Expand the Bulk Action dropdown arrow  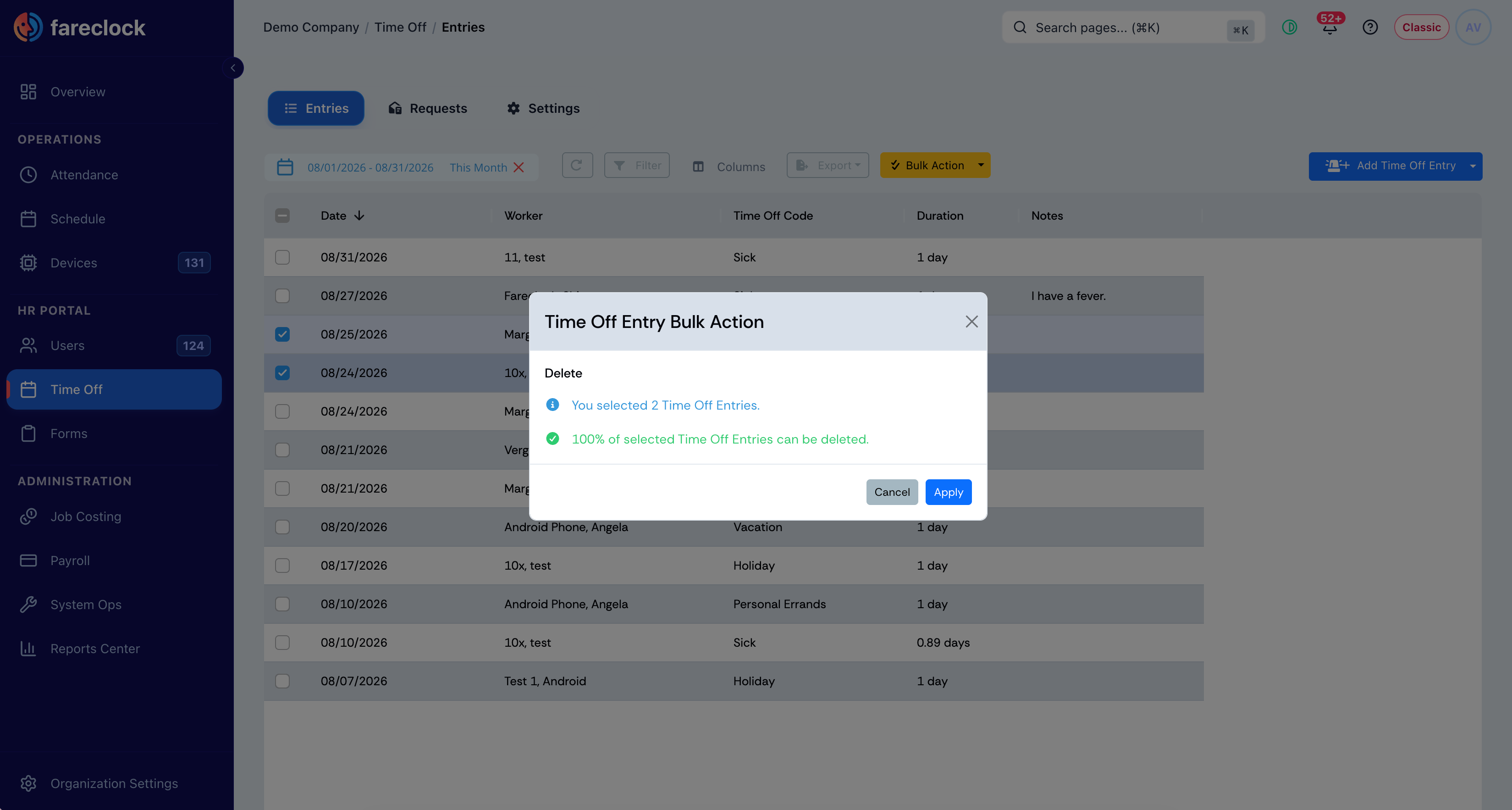981,166
